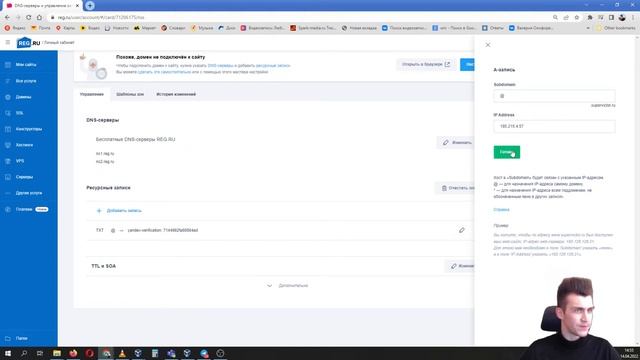The height and width of the screenshot is (360, 640).
Task: Open Яндекс bookmark
Action: click(x=15, y=28)
